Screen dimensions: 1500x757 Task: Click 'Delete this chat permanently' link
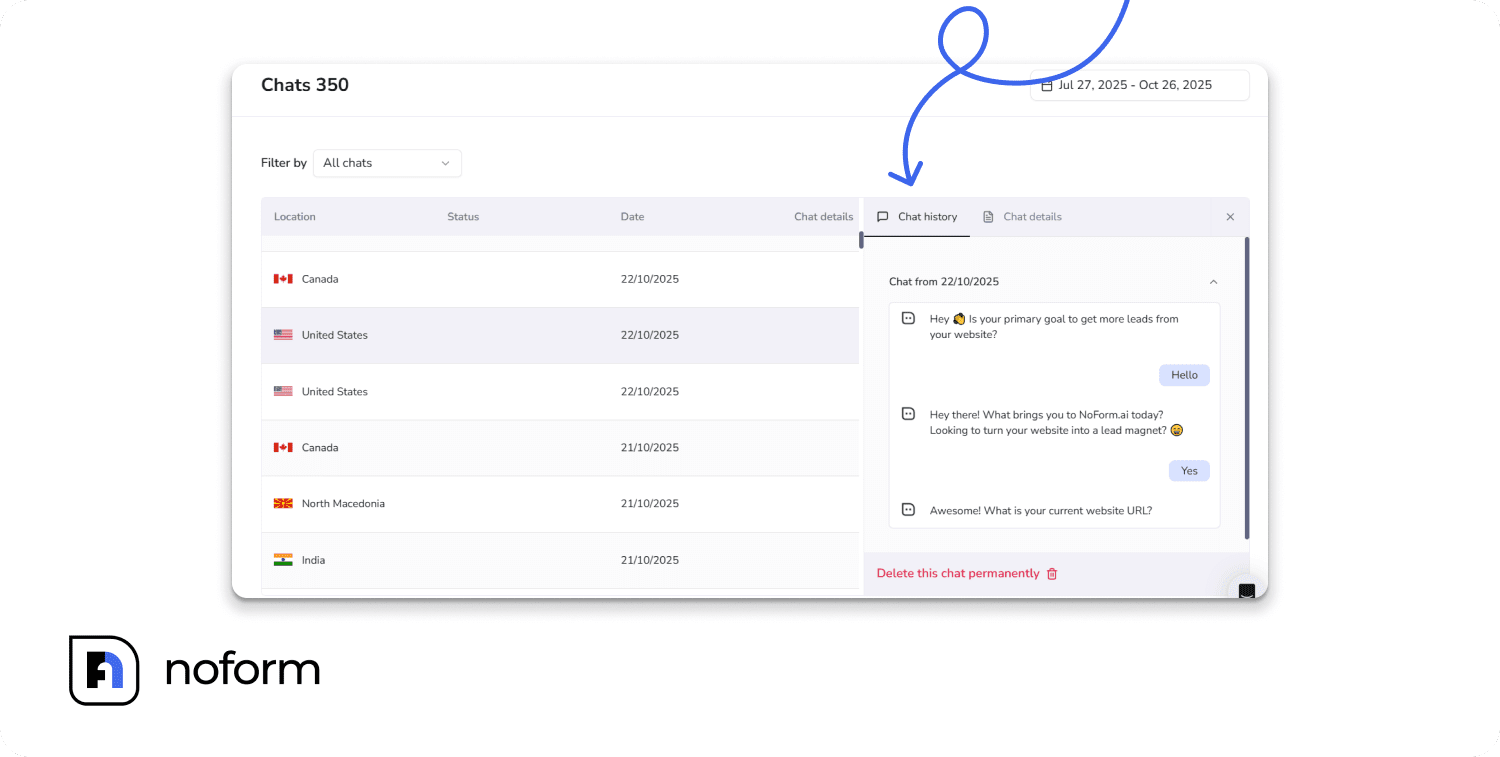point(957,574)
